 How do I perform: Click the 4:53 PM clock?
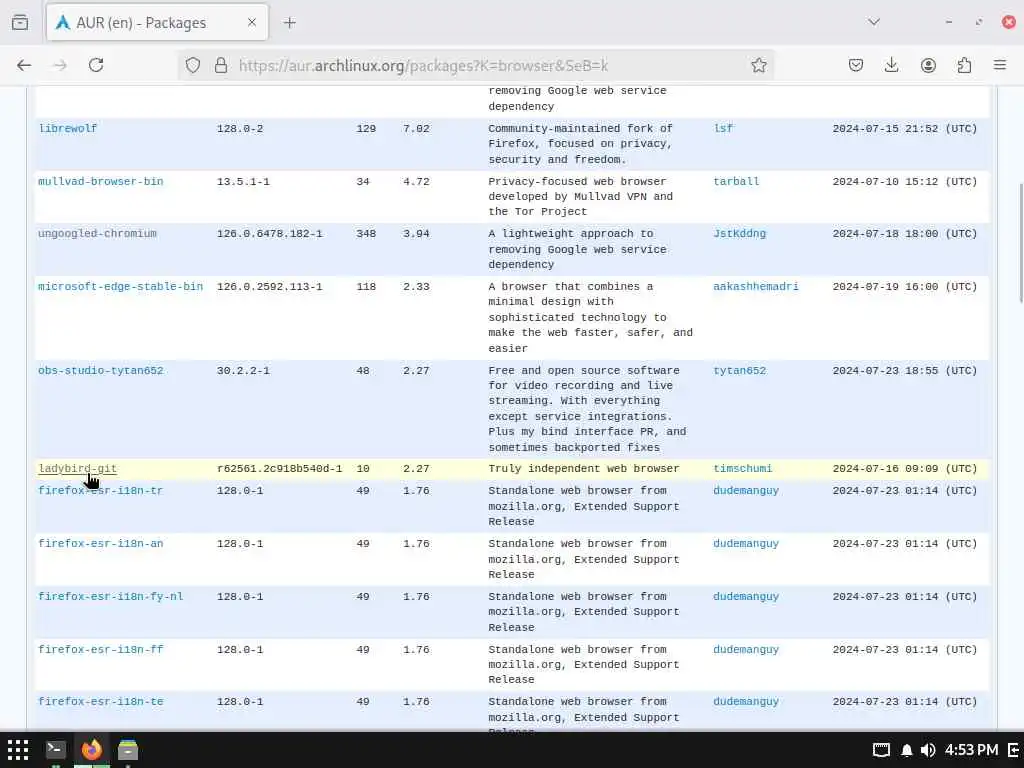971,750
